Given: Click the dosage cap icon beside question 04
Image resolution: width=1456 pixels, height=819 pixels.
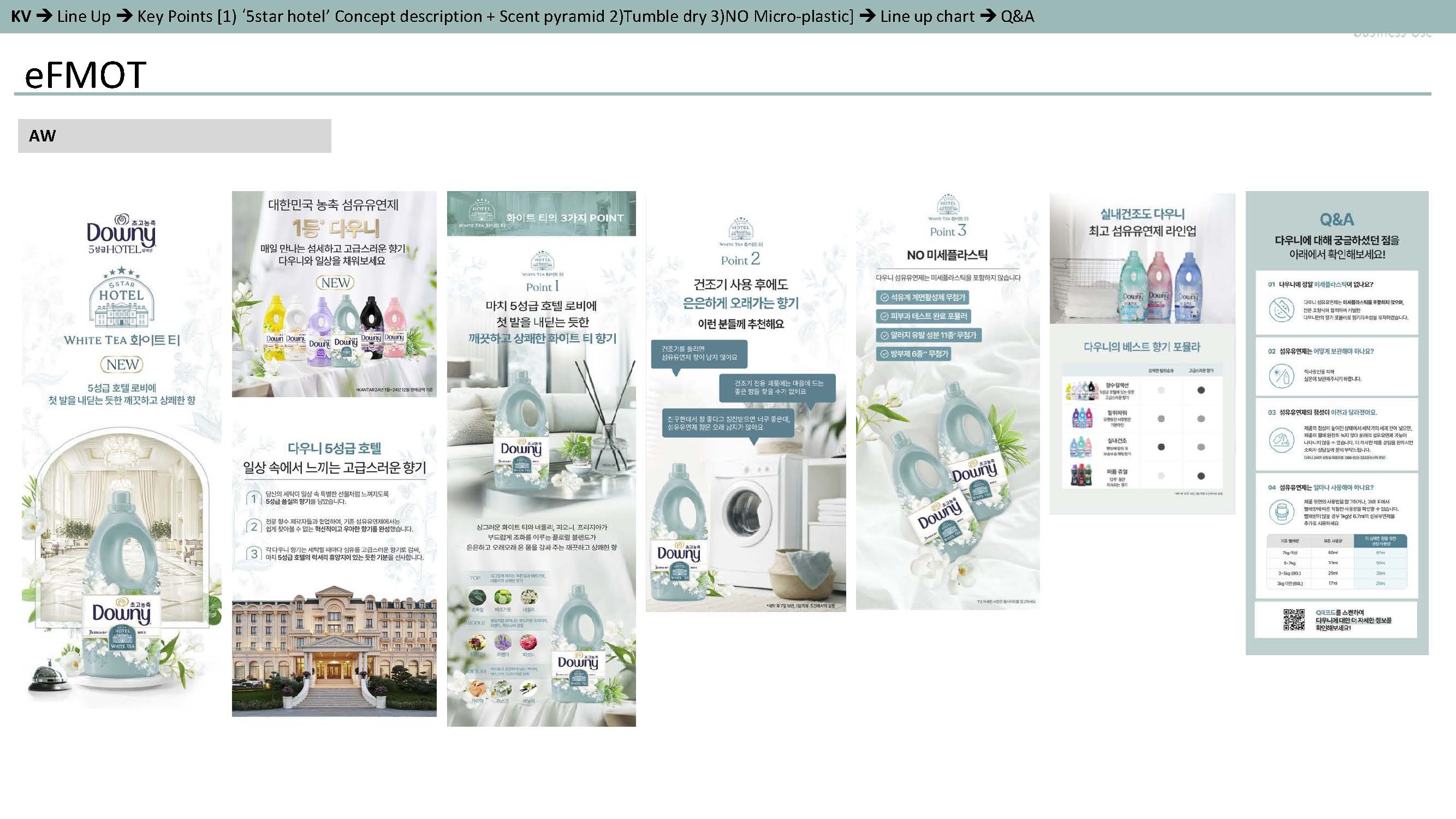Looking at the screenshot, I should (x=1281, y=512).
